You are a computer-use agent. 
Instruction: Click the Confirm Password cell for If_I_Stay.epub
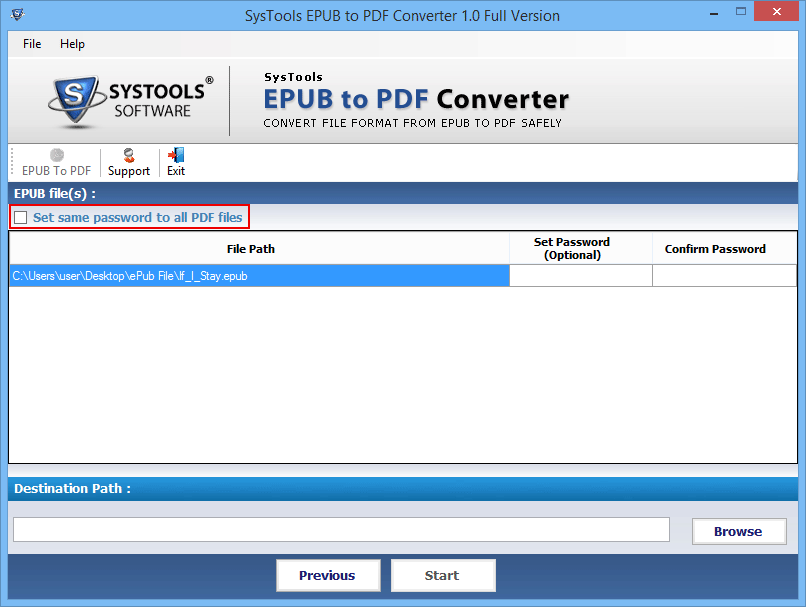724,276
